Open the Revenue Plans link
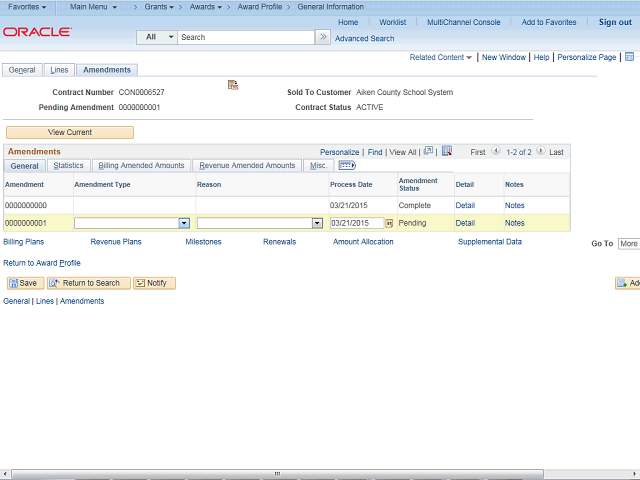This screenshot has width=640, height=480. click(116, 242)
